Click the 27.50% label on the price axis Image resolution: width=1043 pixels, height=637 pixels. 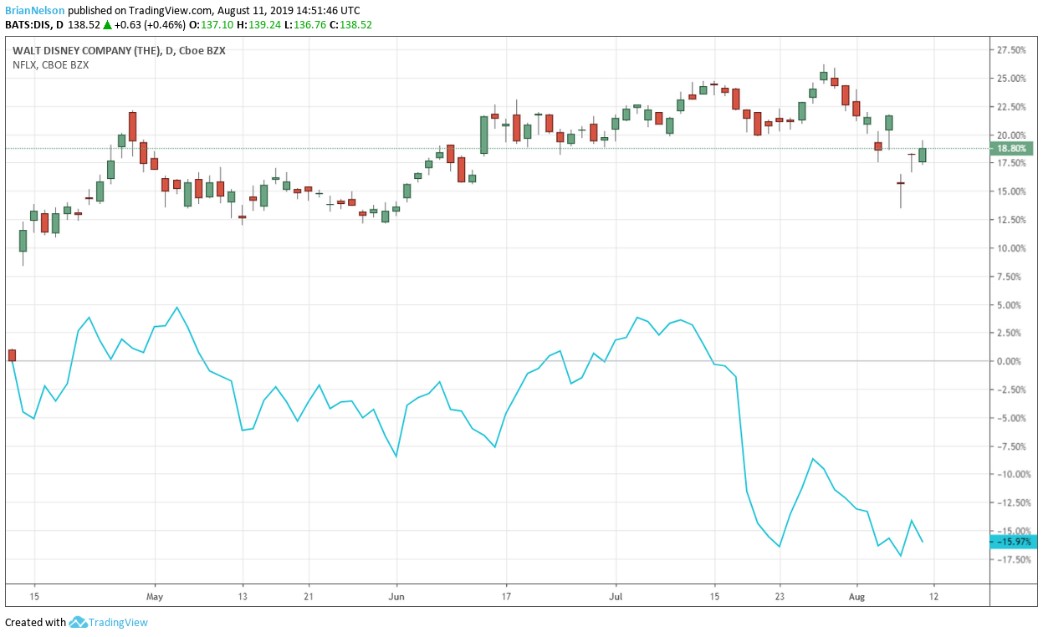tap(1011, 50)
